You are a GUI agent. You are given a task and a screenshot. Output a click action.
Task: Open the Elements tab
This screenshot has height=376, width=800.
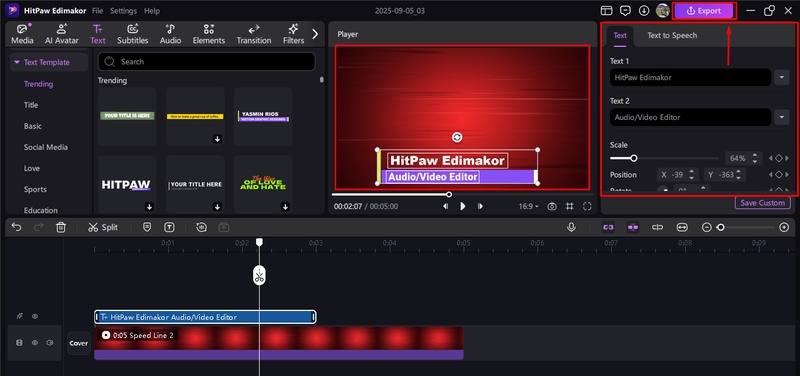point(209,34)
